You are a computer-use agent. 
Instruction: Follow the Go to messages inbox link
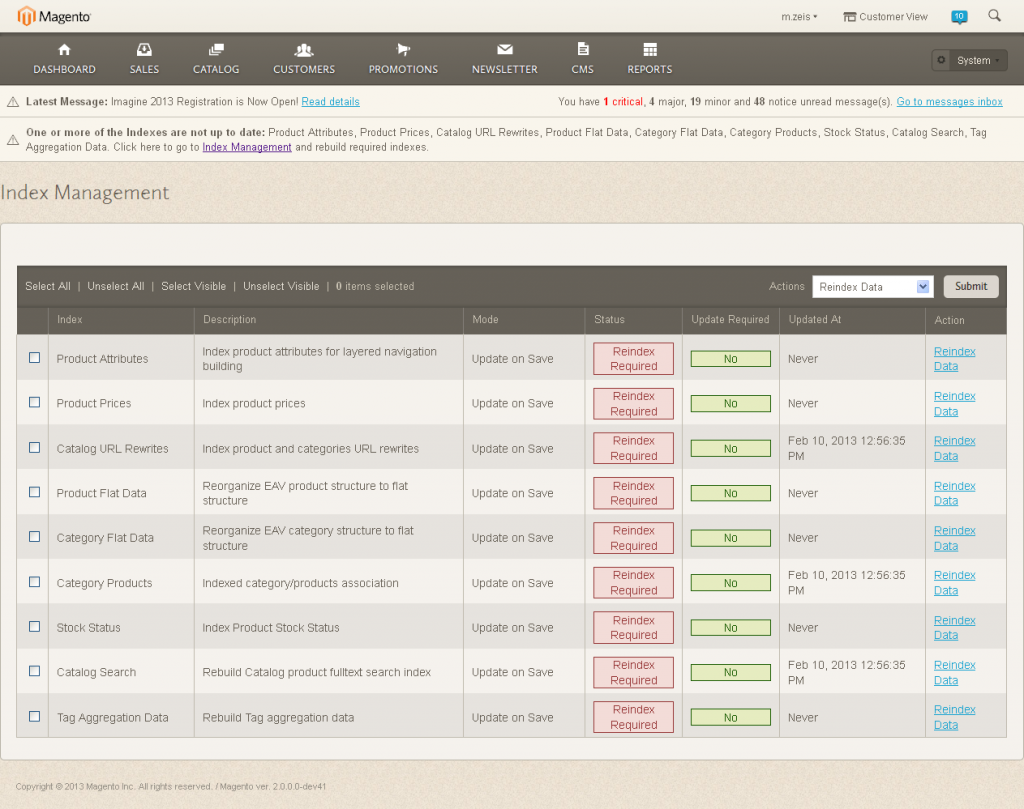tap(948, 101)
